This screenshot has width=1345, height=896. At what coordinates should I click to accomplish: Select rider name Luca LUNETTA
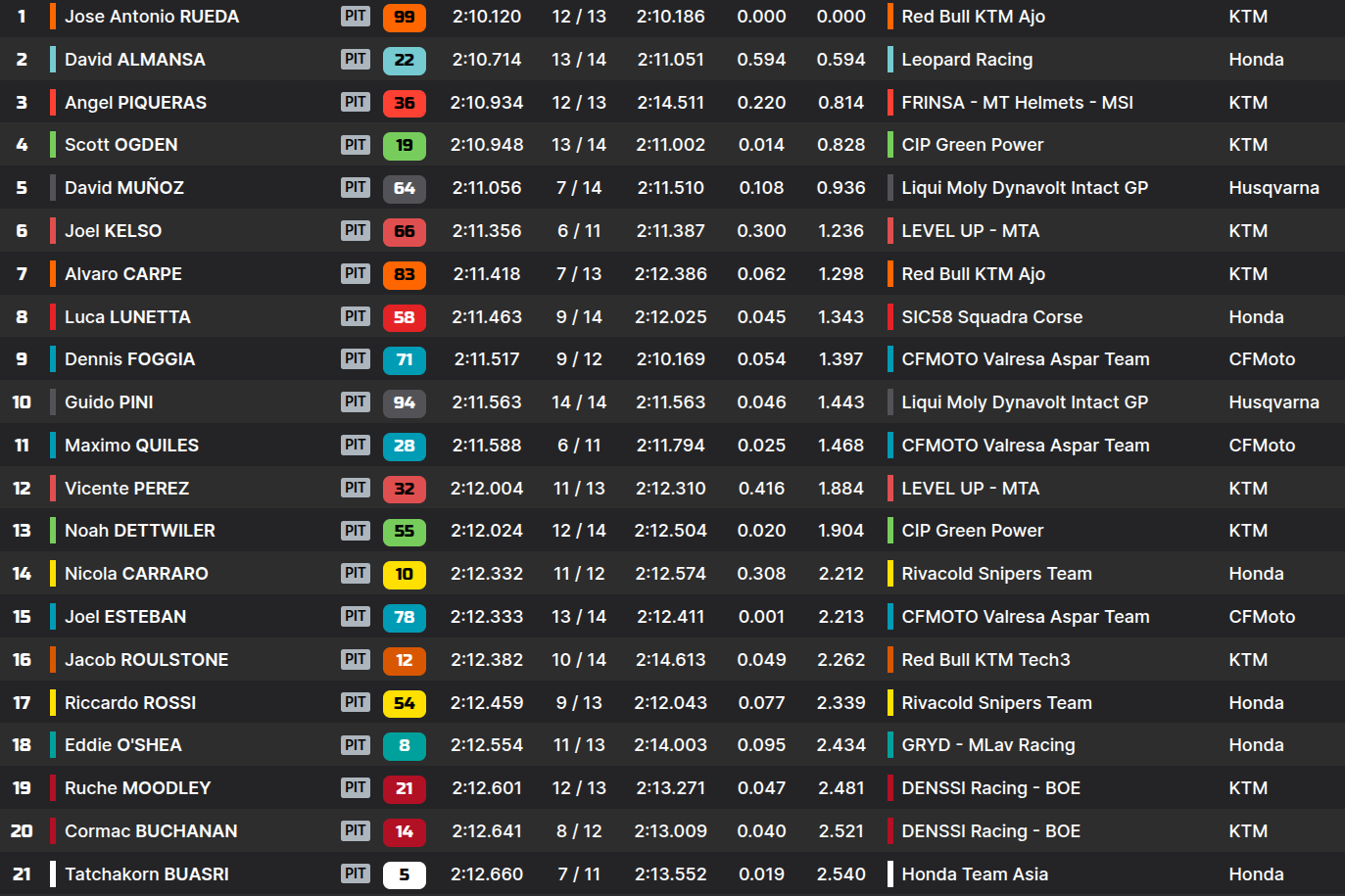(127, 317)
